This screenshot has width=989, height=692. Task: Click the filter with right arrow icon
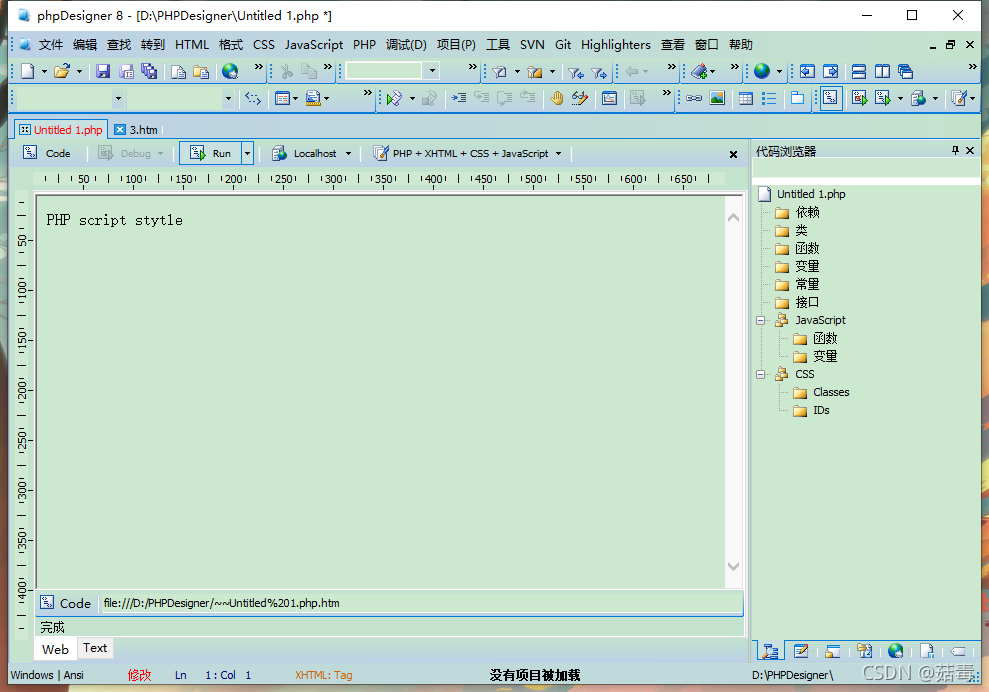tap(599, 72)
